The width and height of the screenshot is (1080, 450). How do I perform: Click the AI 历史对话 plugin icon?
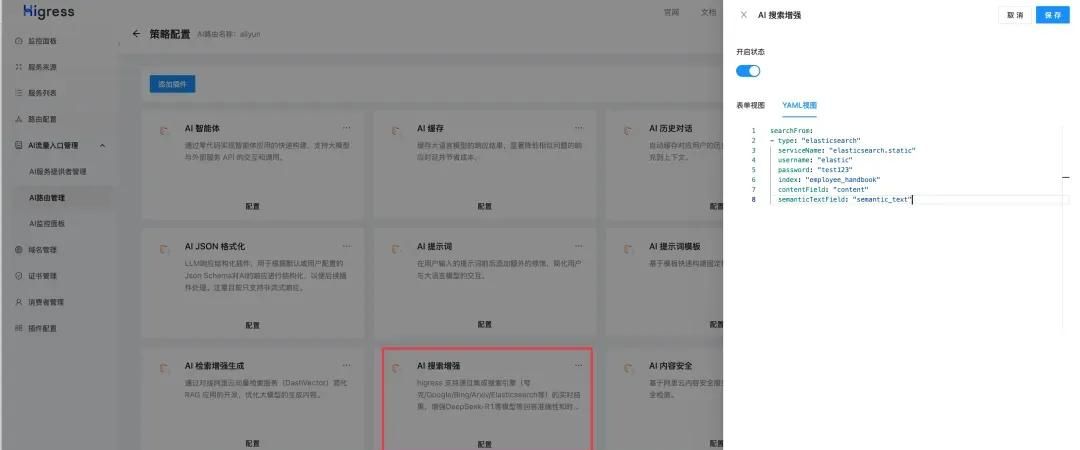[628, 130]
